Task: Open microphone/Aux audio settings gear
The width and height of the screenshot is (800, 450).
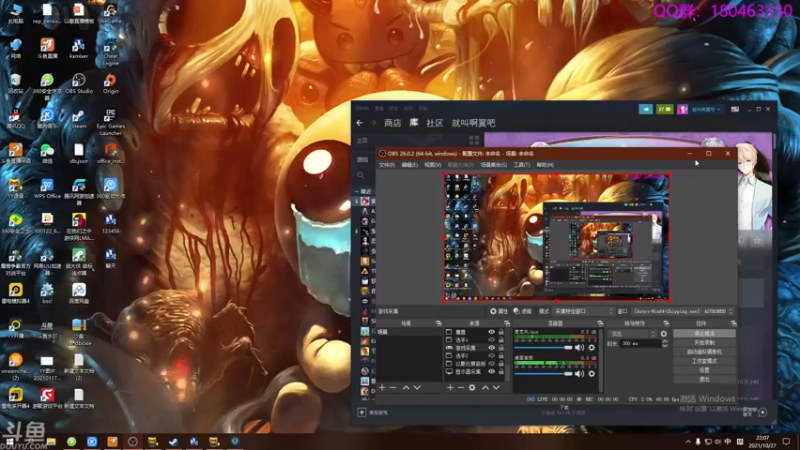Action: point(592,347)
